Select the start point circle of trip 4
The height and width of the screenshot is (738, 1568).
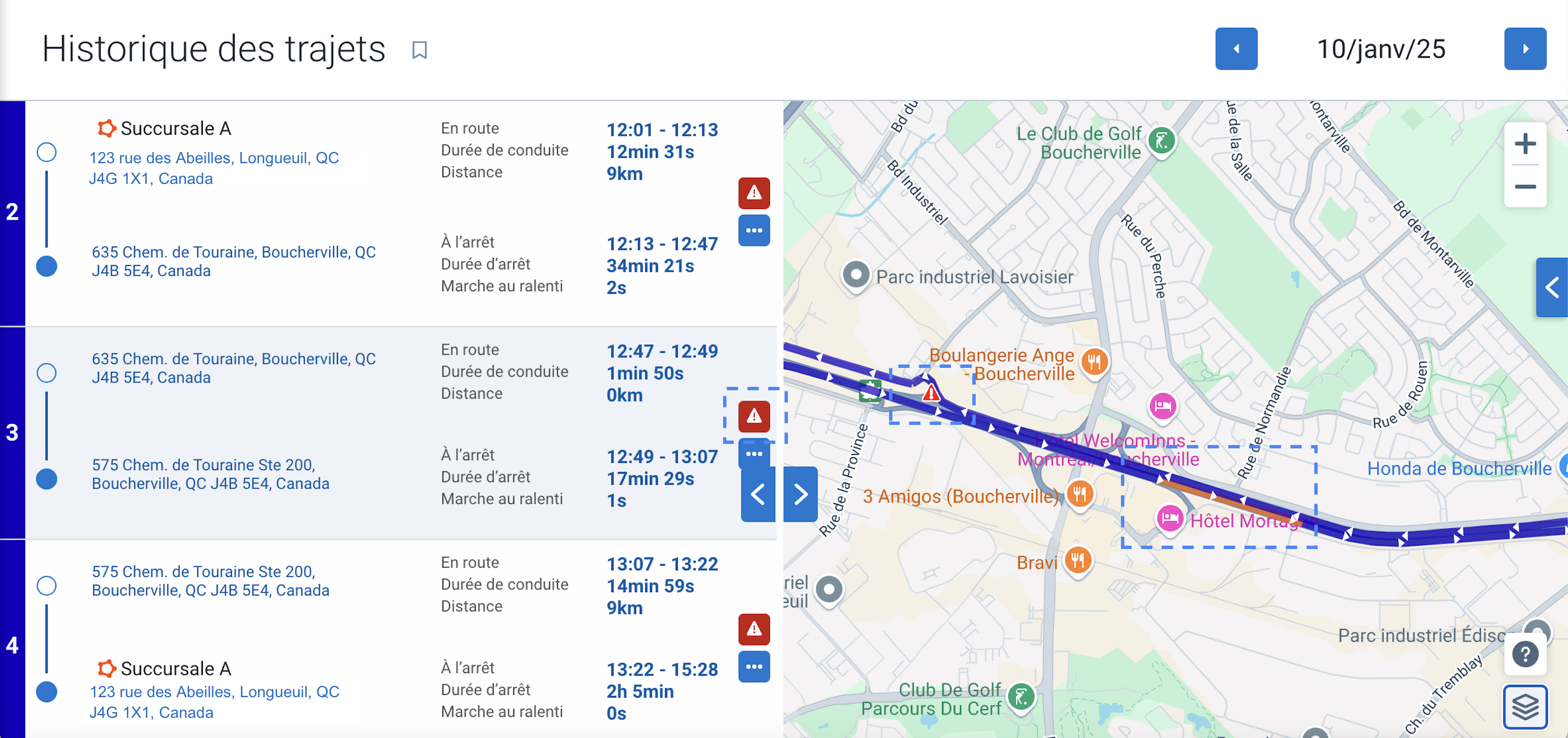(x=46, y=586)
